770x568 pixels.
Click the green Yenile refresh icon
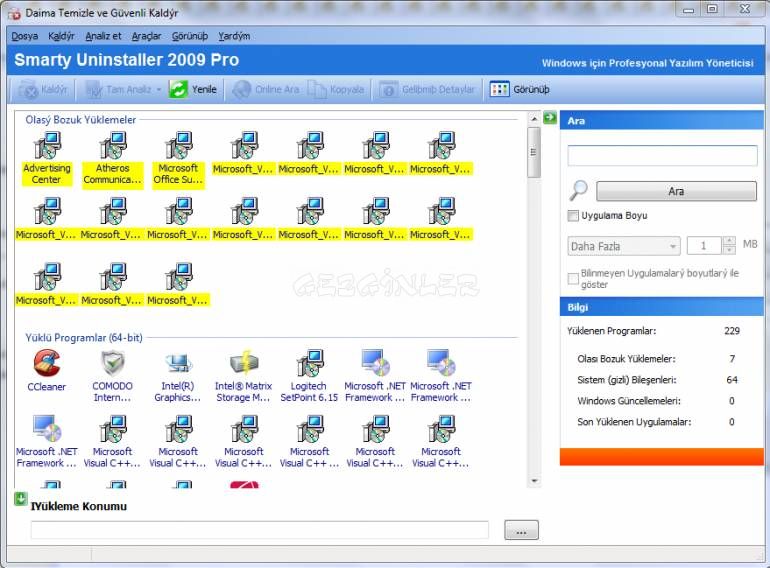pyautogui.click(x=178, y=89)
